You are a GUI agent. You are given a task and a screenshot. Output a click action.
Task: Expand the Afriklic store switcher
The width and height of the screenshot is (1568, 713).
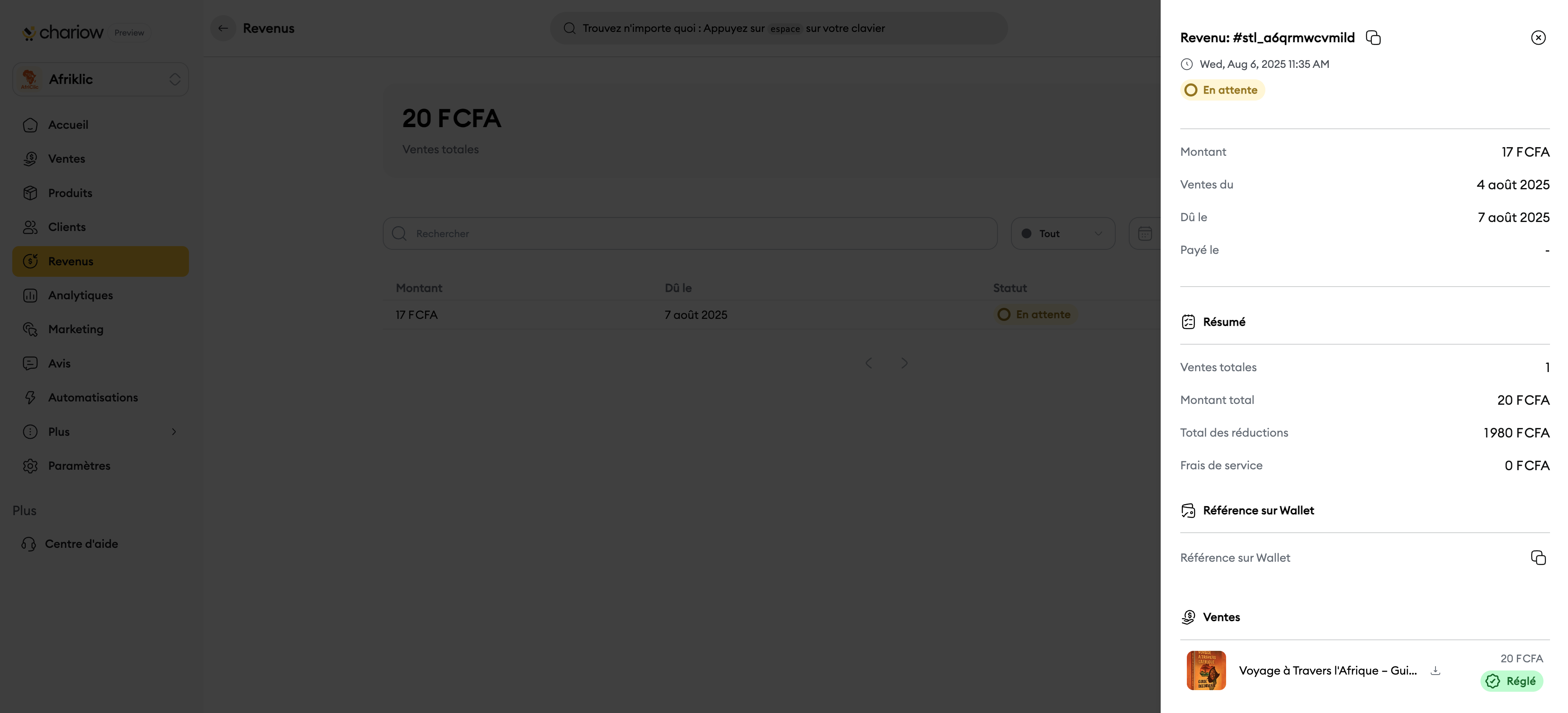(x=101, y=79)
